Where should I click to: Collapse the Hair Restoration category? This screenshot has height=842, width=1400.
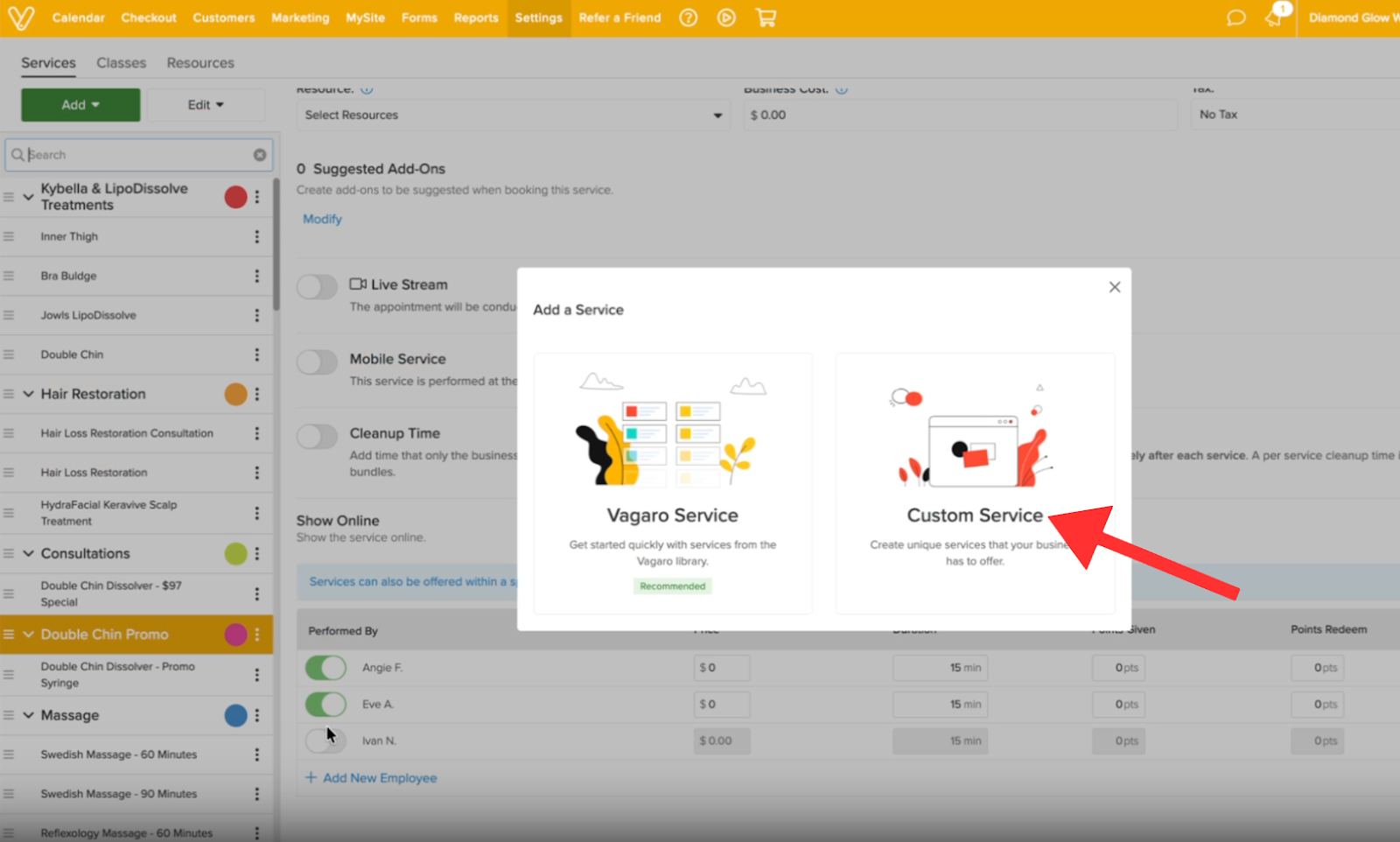tap(29, 394)
